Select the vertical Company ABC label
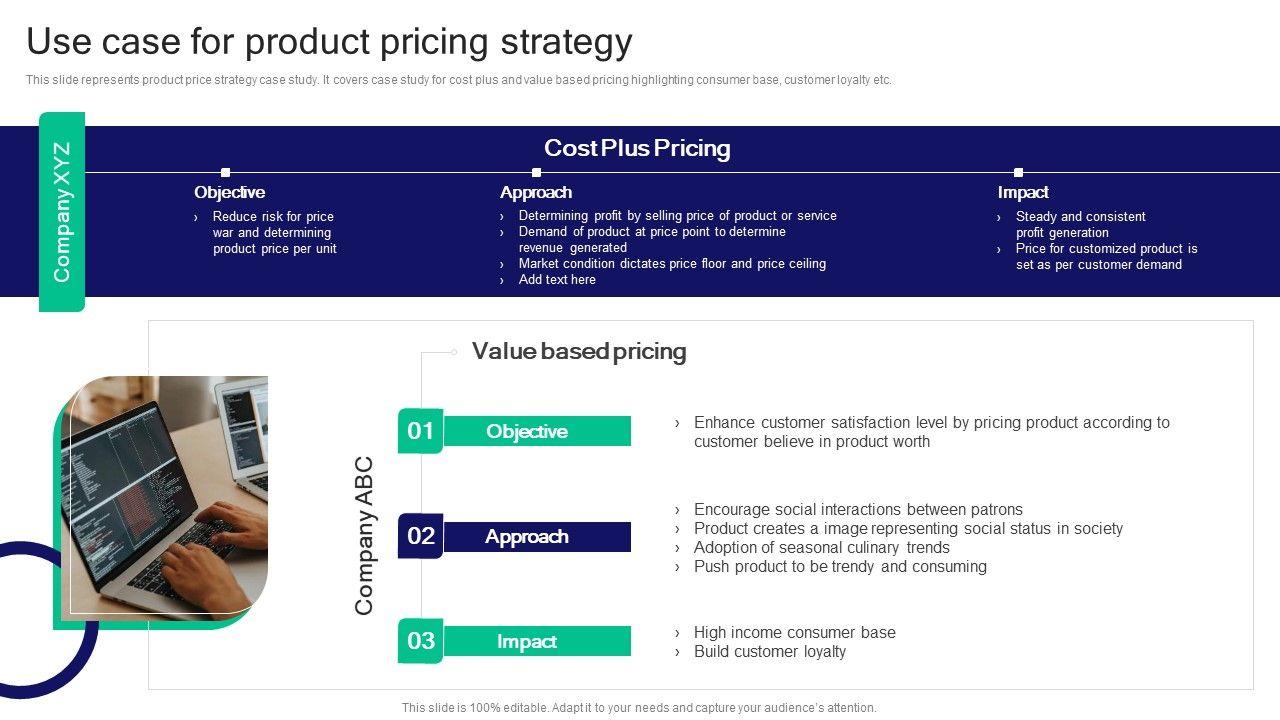 coord(364,536)
